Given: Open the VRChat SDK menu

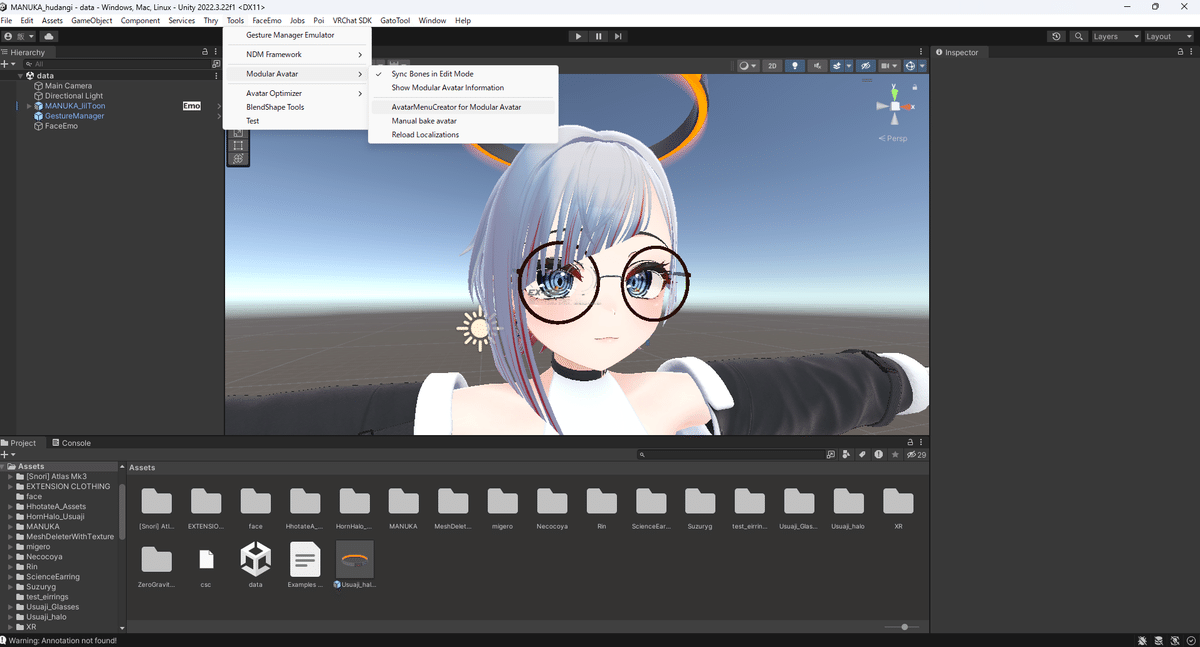Looking at the screenshot, I should tap(352, 20).
